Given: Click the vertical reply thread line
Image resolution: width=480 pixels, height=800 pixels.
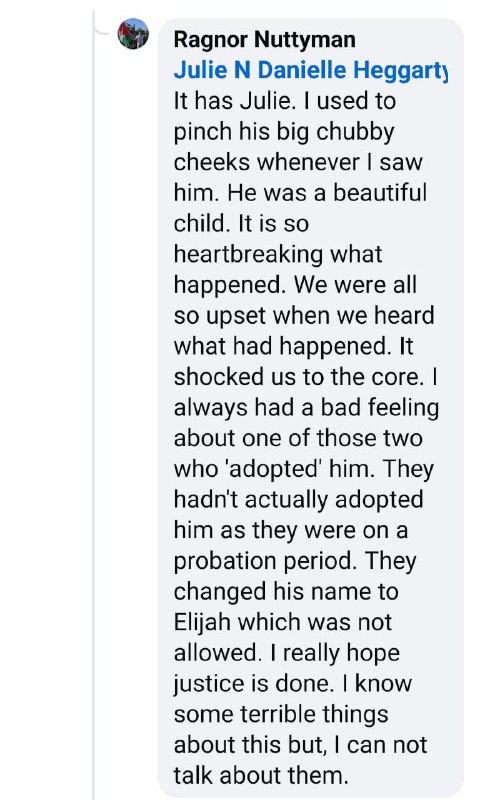Looking at the screenshot, I should coord(94,408).
